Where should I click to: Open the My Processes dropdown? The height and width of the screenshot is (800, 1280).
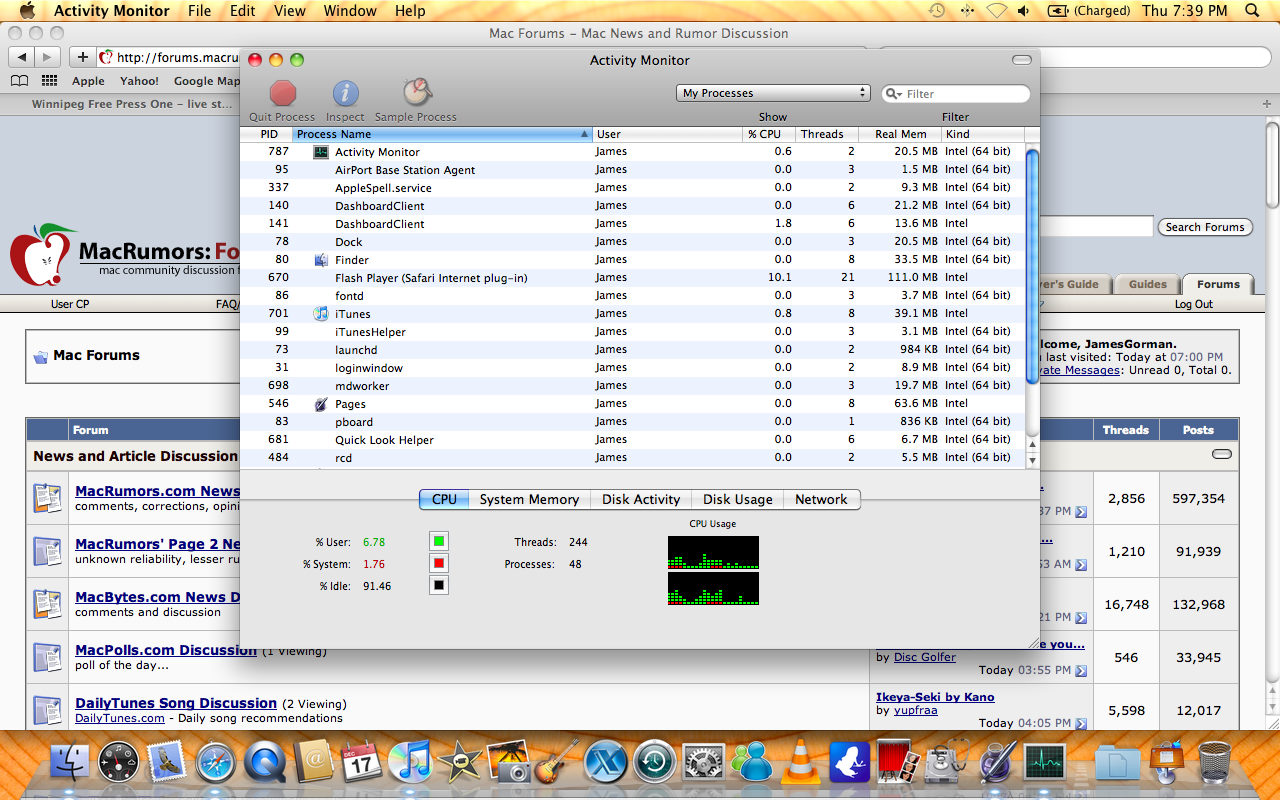point(773,93)
